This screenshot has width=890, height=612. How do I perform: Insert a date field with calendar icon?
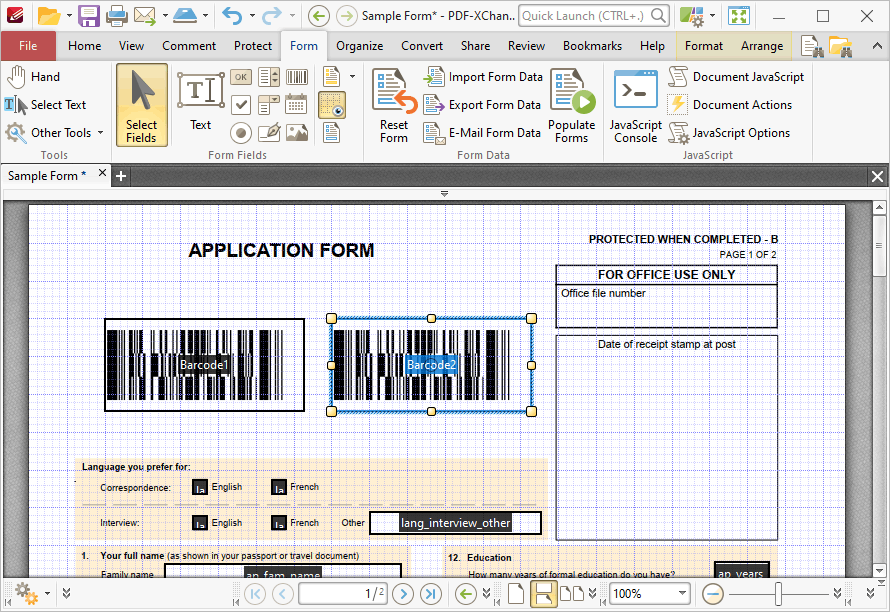[296, 105]
